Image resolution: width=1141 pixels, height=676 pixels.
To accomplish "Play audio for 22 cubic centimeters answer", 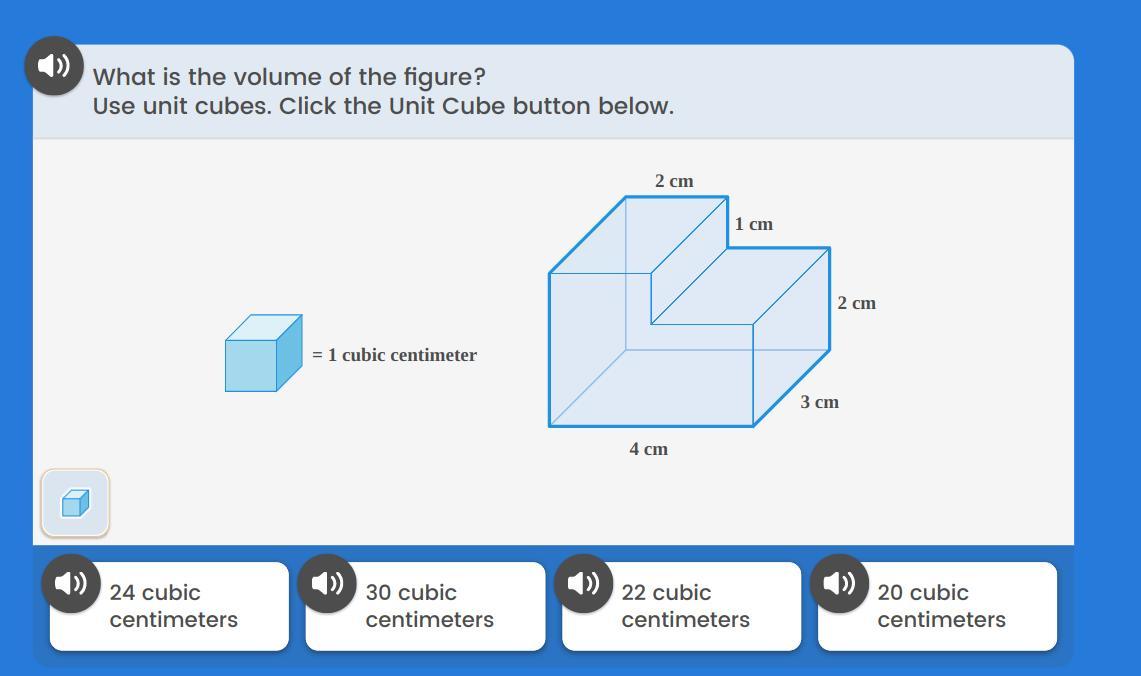I will [584, 583].
